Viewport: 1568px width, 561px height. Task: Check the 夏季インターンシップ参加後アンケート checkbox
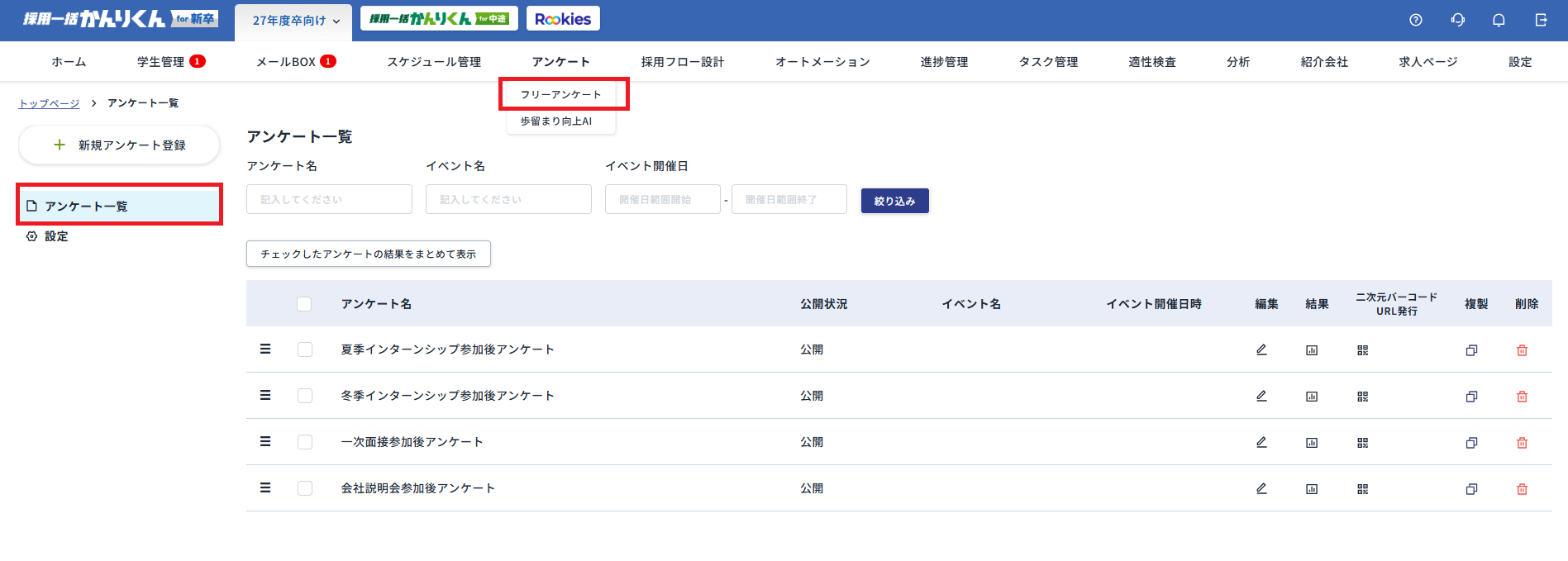305,349
